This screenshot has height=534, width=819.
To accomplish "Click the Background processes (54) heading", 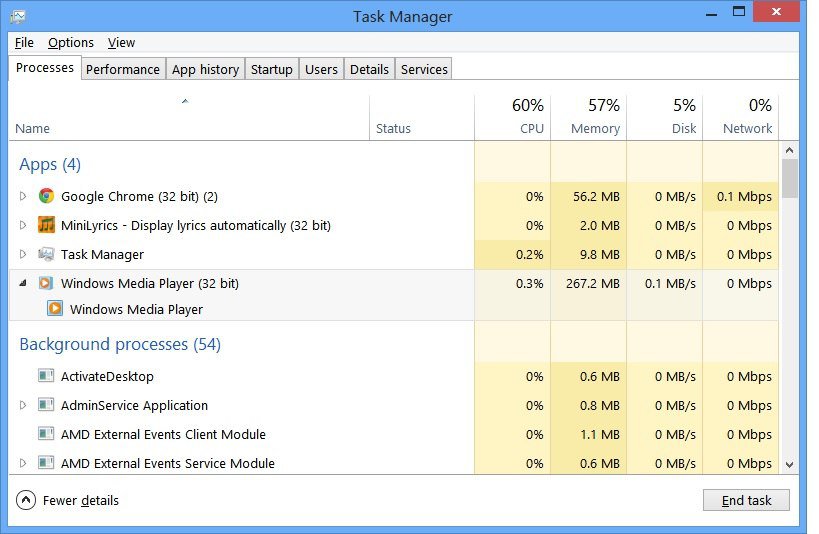I will (120, 344).
